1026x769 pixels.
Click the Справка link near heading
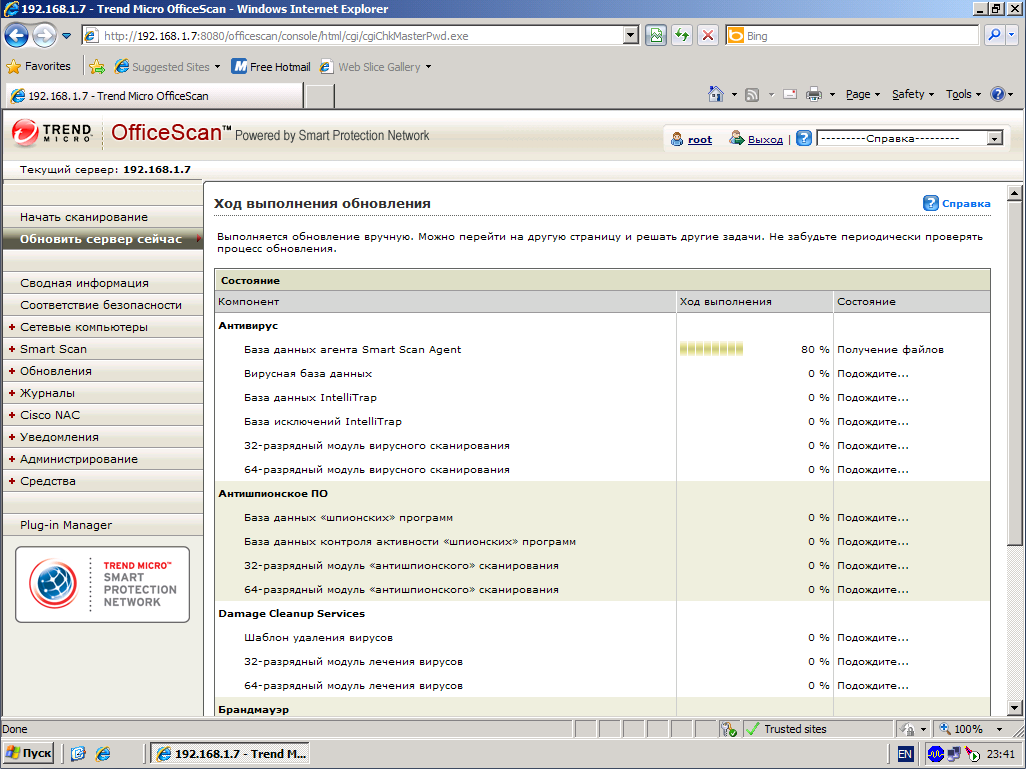point(966,204)
